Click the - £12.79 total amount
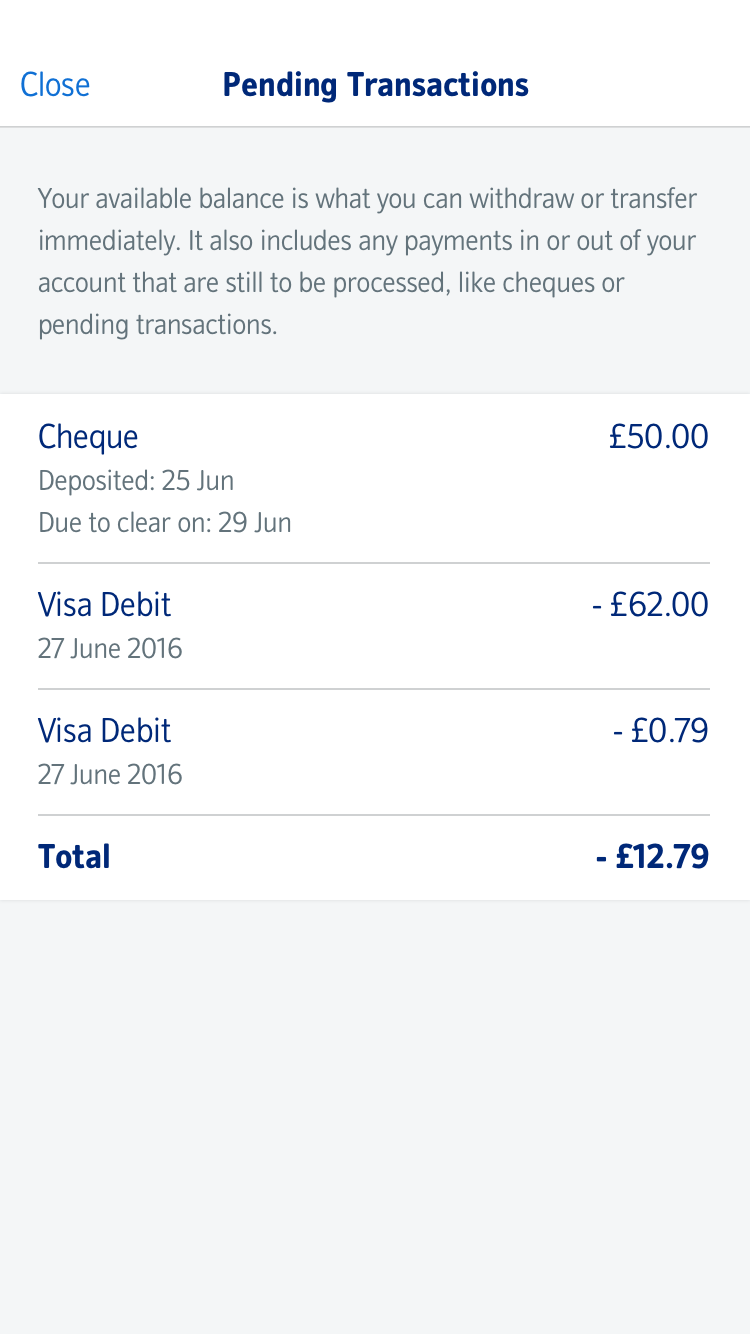 pyautogui.click(x=652, y=857)
